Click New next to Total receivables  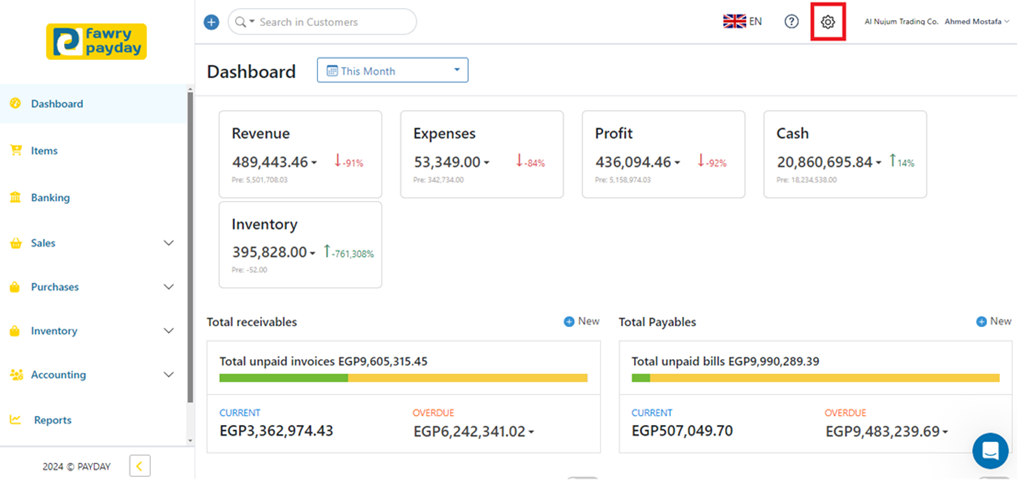pos(581,321)
